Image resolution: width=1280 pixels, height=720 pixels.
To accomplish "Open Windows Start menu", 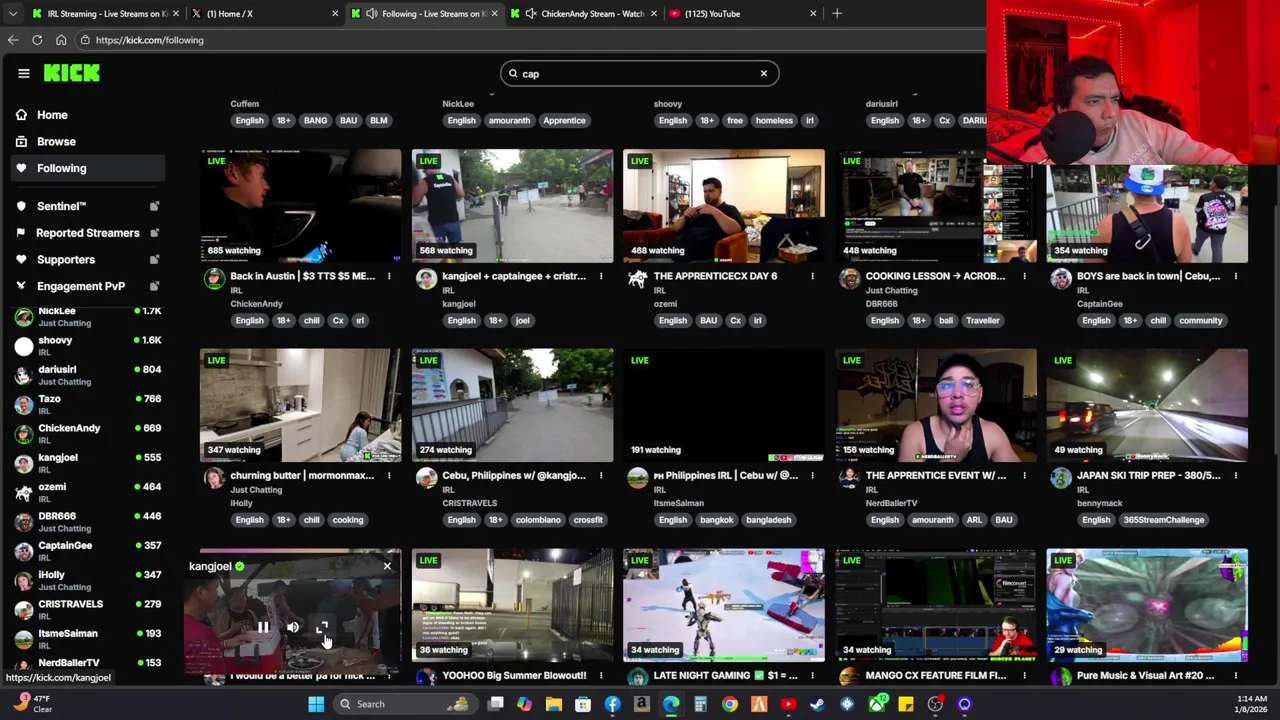I will tap(316, 704).
